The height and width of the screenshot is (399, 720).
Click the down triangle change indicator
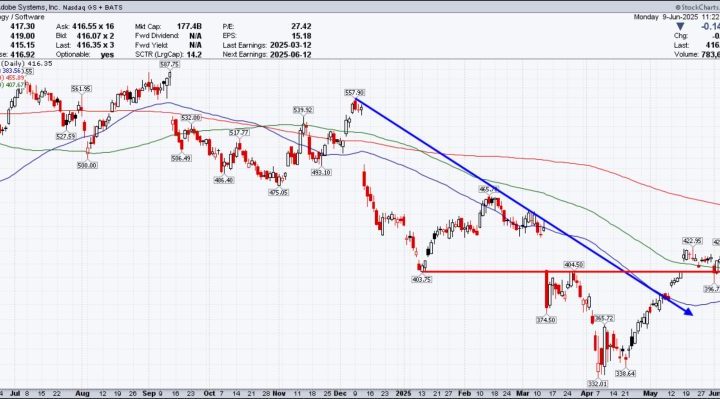coord(681,27)
